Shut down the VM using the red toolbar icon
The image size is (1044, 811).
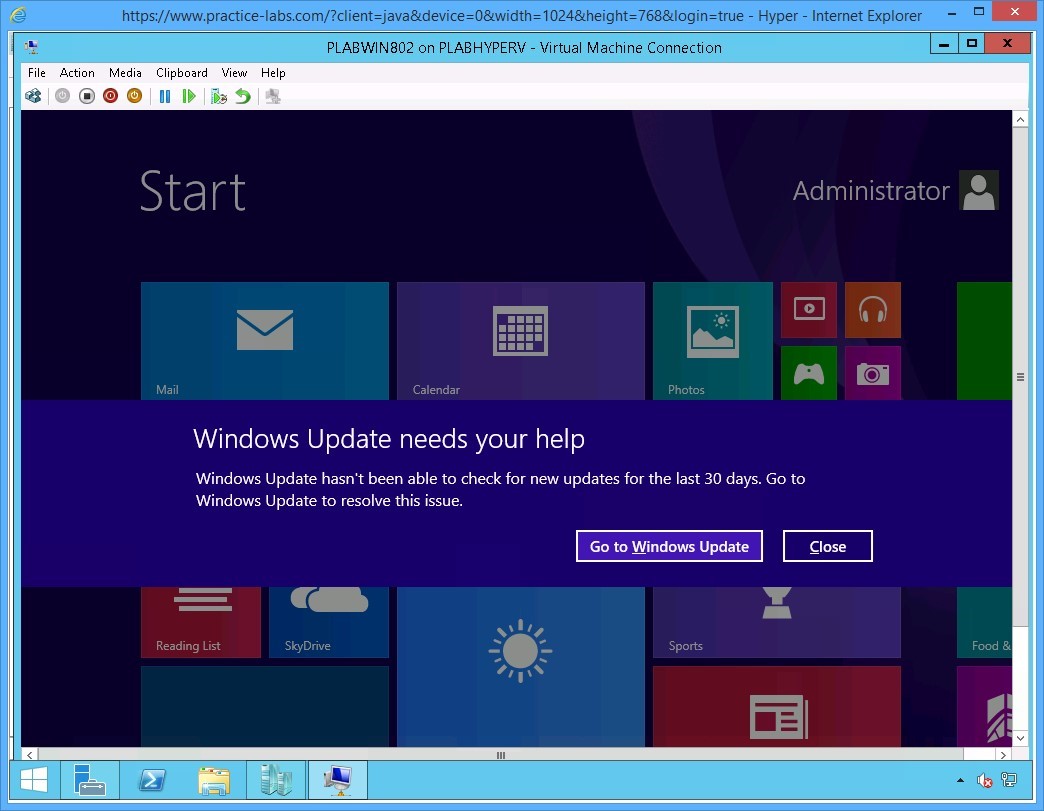pyautogui.click(x=110, y=95)
